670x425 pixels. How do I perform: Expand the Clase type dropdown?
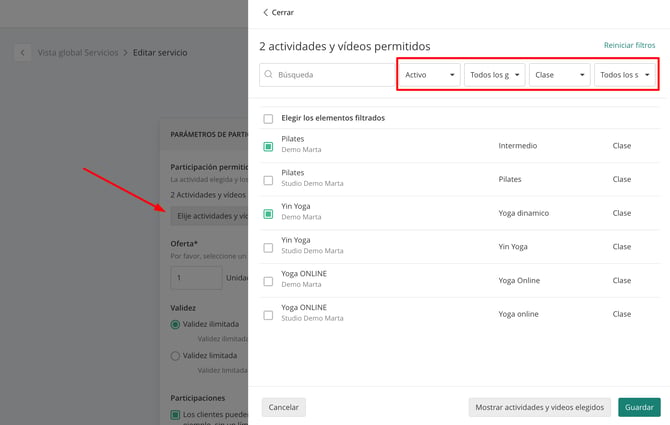560,75
